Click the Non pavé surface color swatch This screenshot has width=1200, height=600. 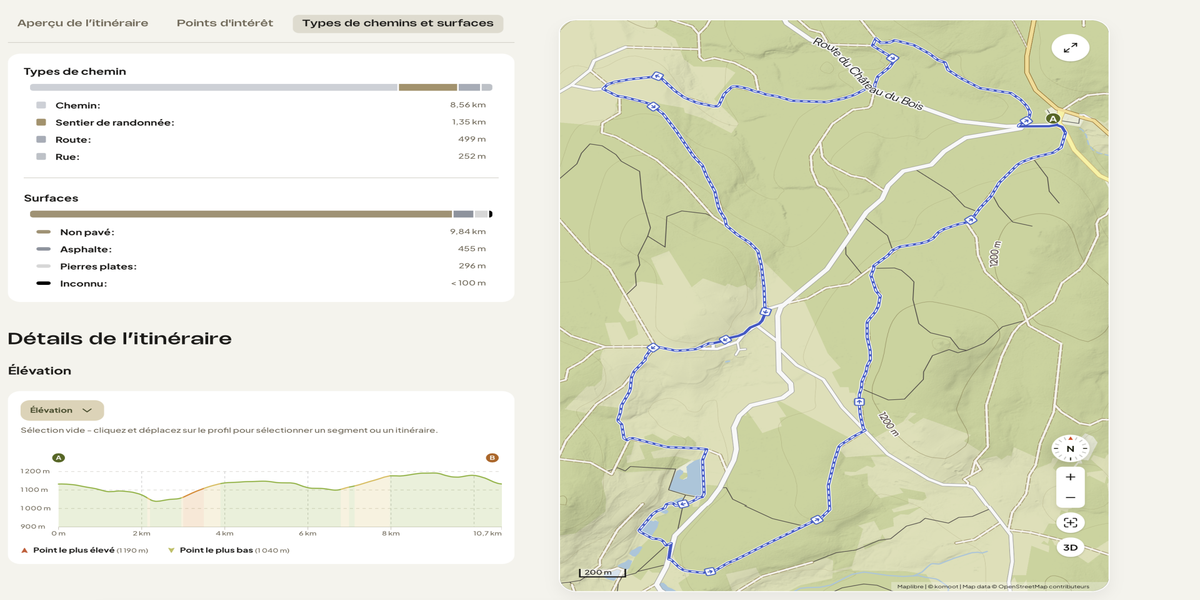click(x=43, y=232)
